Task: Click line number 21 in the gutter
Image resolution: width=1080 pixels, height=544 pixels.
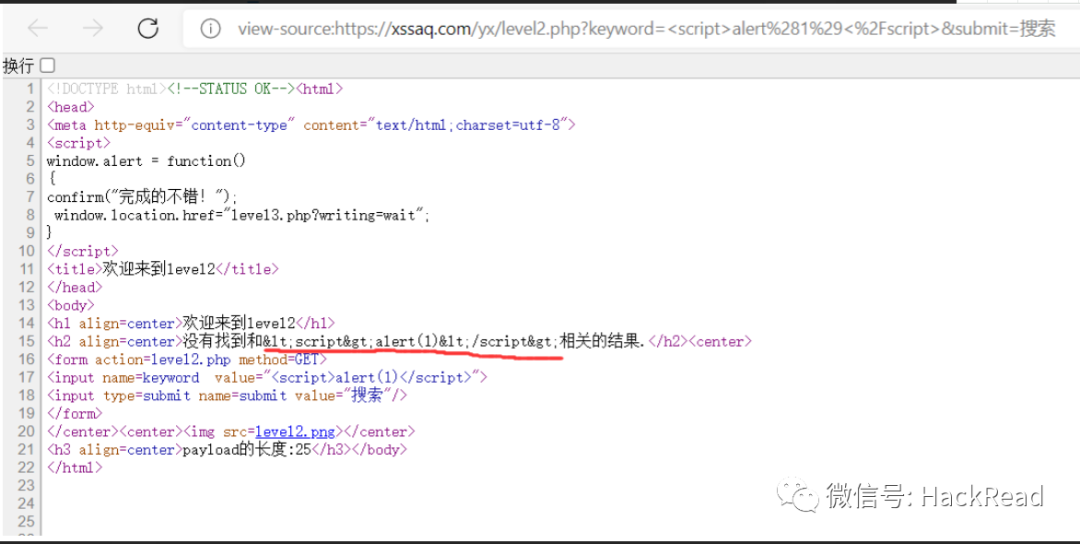Action: click(25, 450)
